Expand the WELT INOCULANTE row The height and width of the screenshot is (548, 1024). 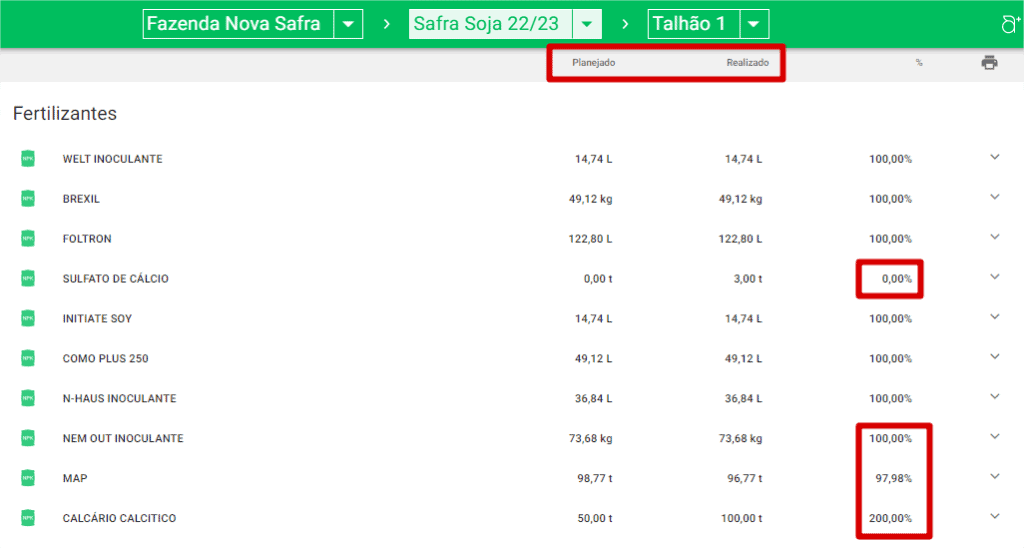(x=994, y=157)
